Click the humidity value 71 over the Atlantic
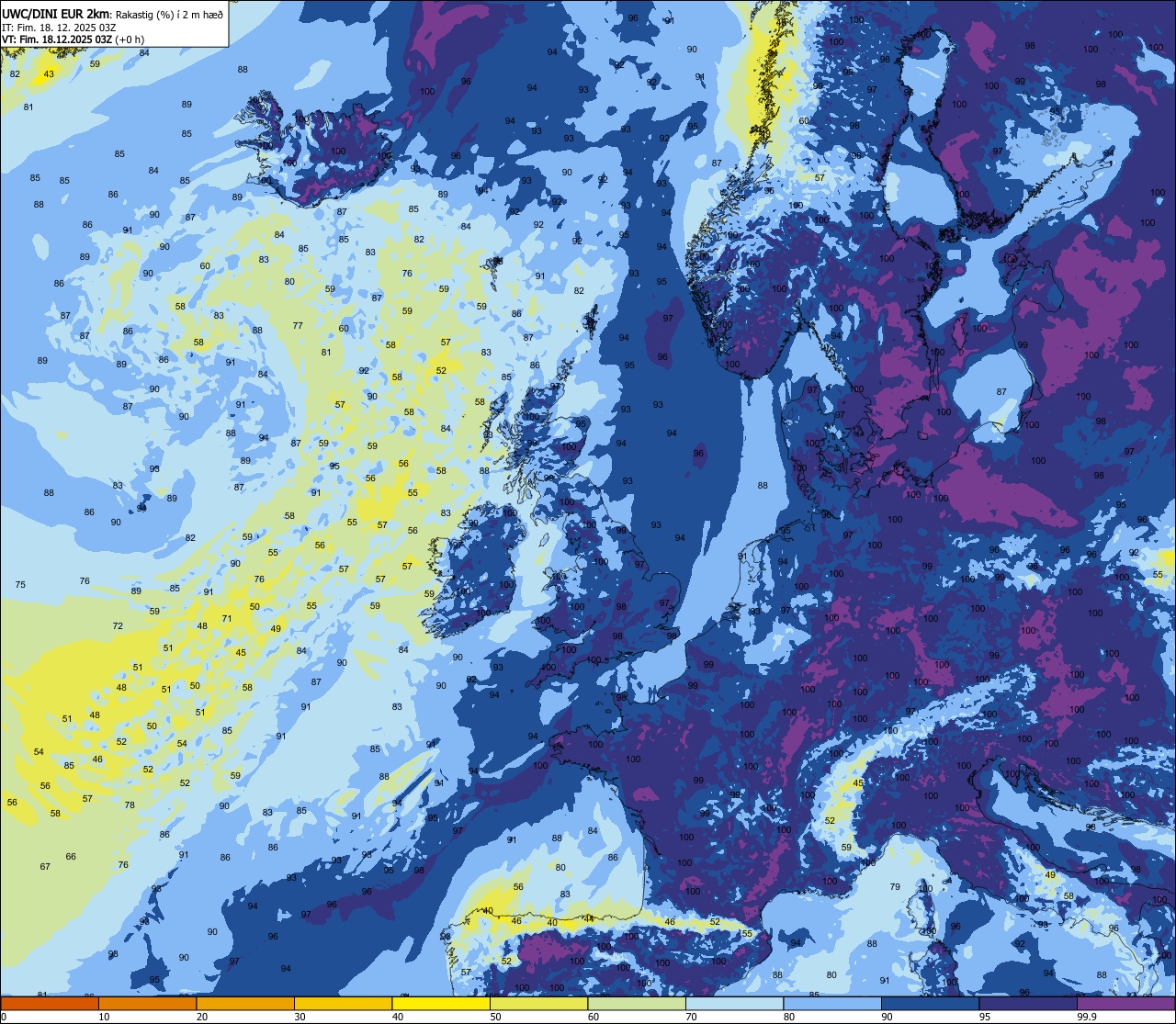Image resolution: width=1176 pixels, height=1024 pixels. [x=227, y=619]
